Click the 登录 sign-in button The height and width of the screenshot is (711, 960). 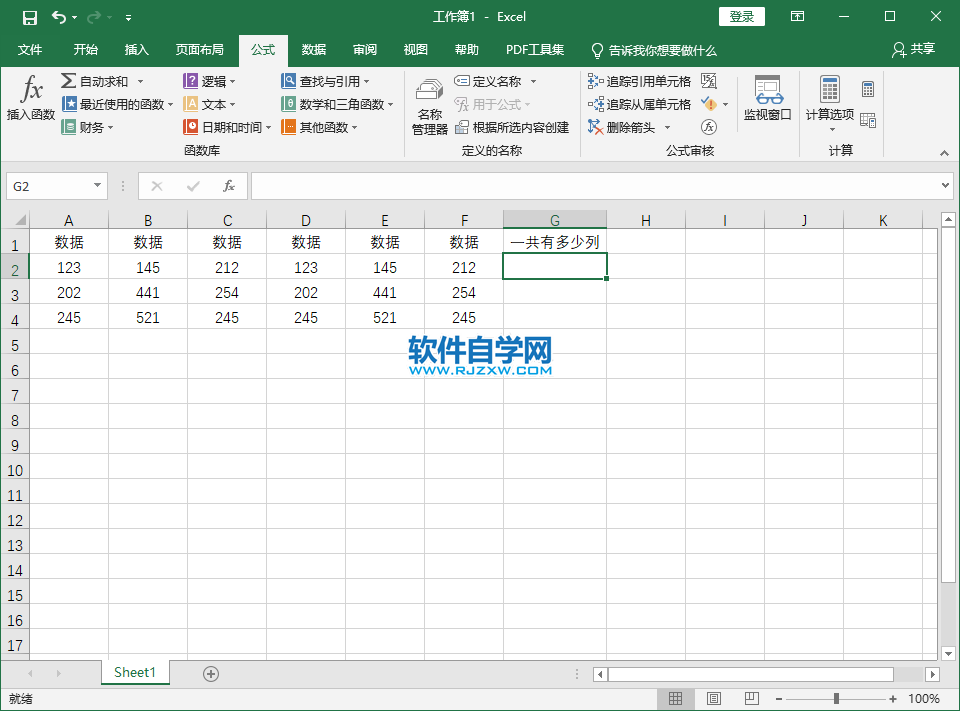pyautogui.click(x=741, y=17)
